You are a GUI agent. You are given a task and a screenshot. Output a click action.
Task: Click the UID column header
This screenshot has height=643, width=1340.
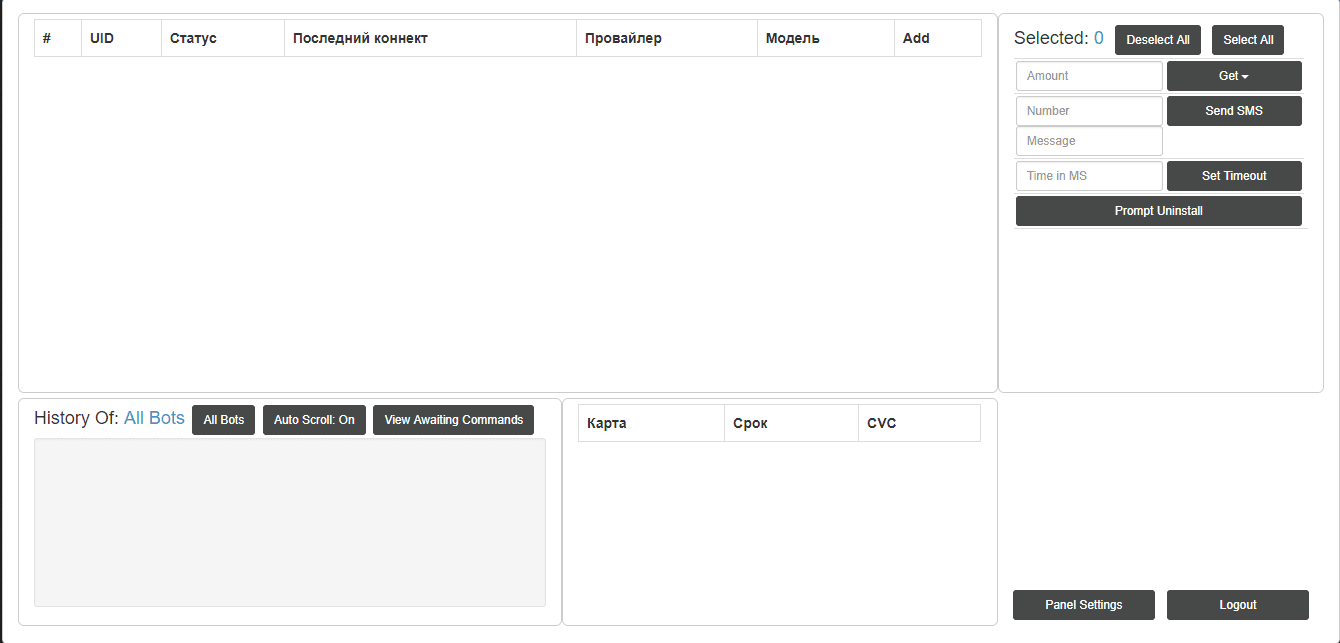102,38
